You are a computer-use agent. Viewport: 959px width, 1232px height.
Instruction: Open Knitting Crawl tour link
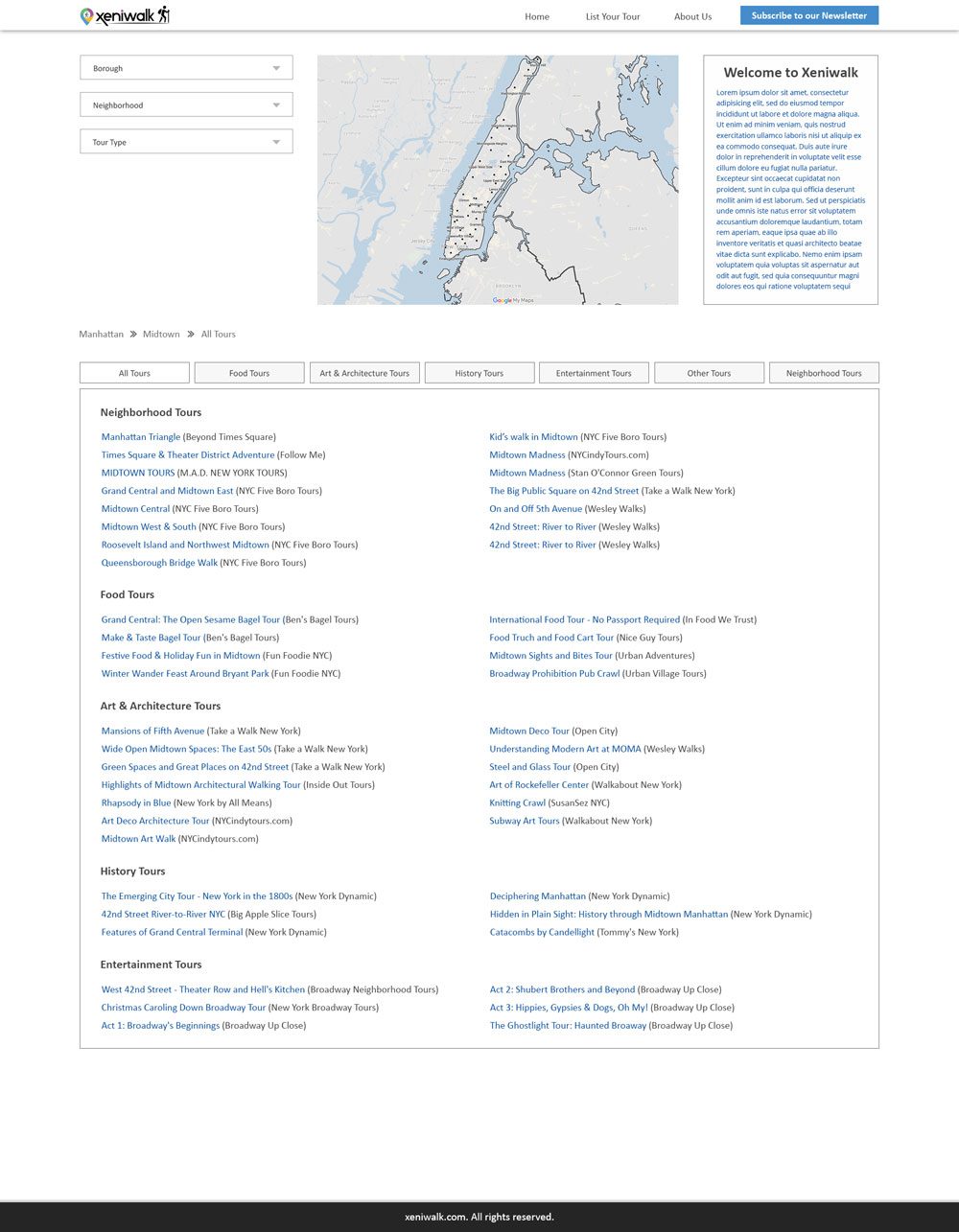(x=518, y=803)
